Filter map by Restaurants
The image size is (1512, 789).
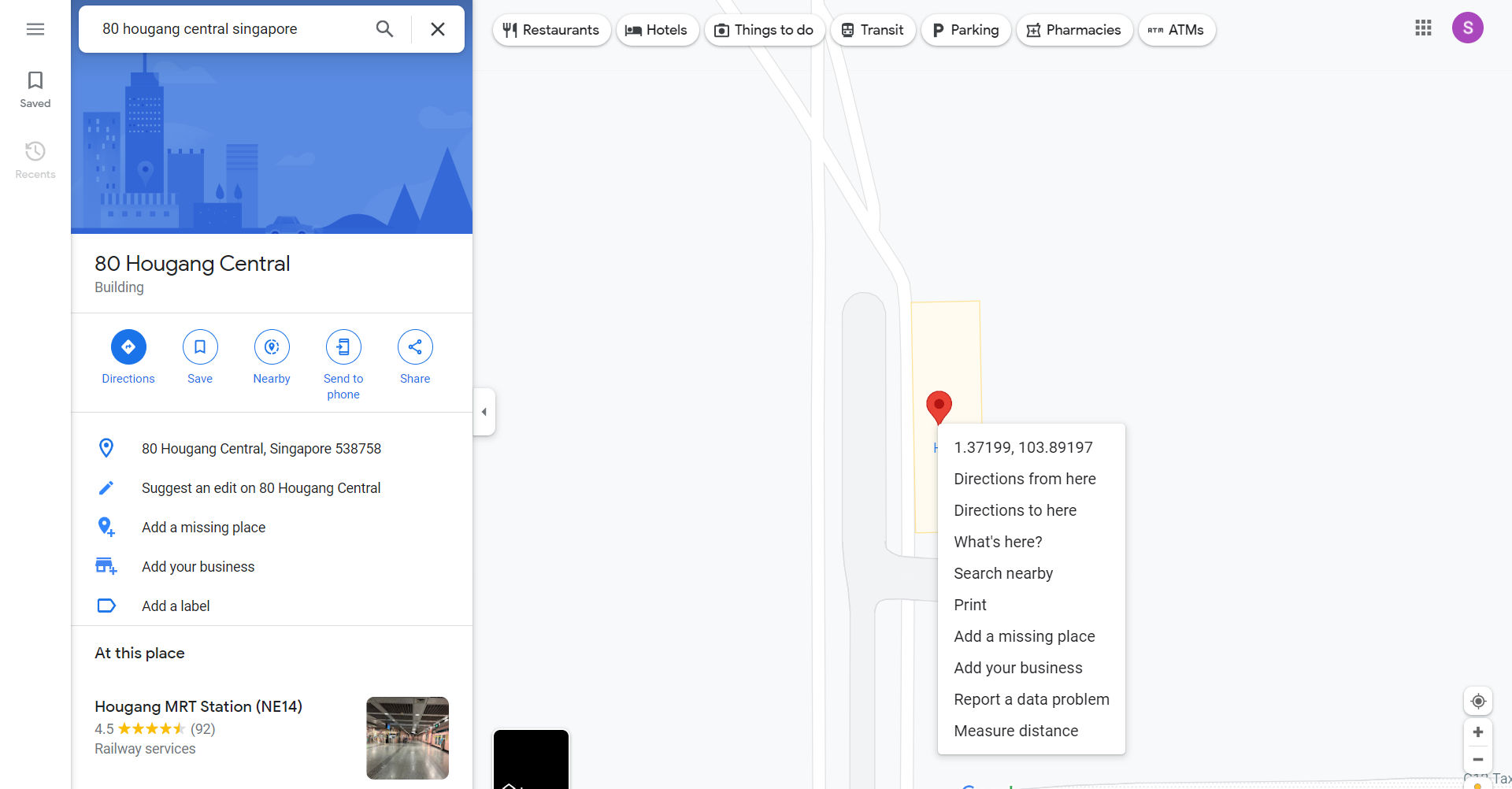(x=551, y=30)
